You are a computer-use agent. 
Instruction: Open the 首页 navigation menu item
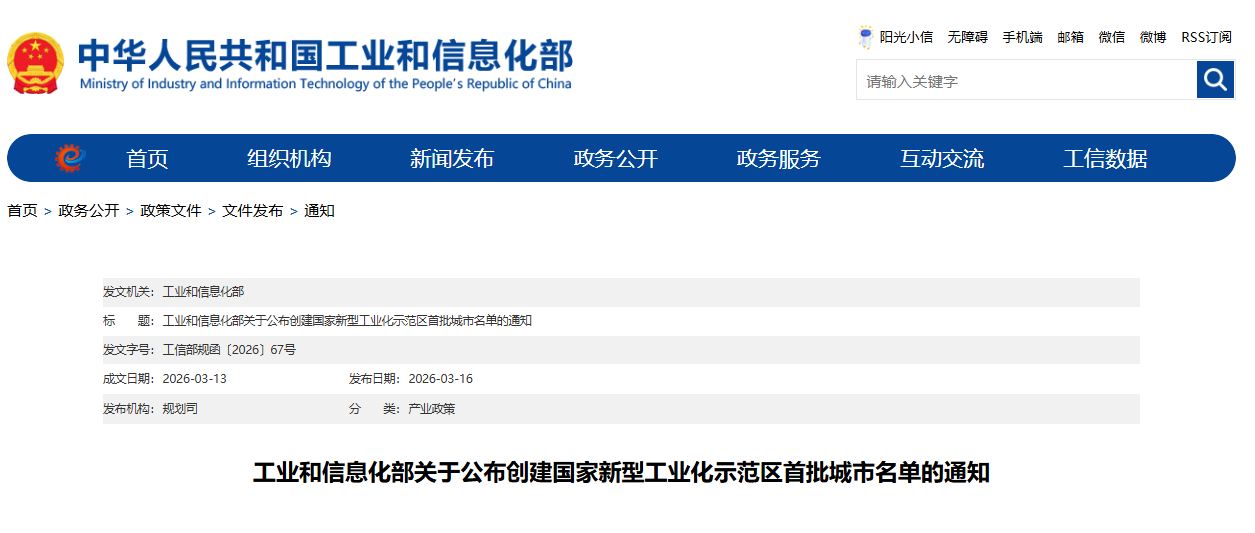[147, 158]
